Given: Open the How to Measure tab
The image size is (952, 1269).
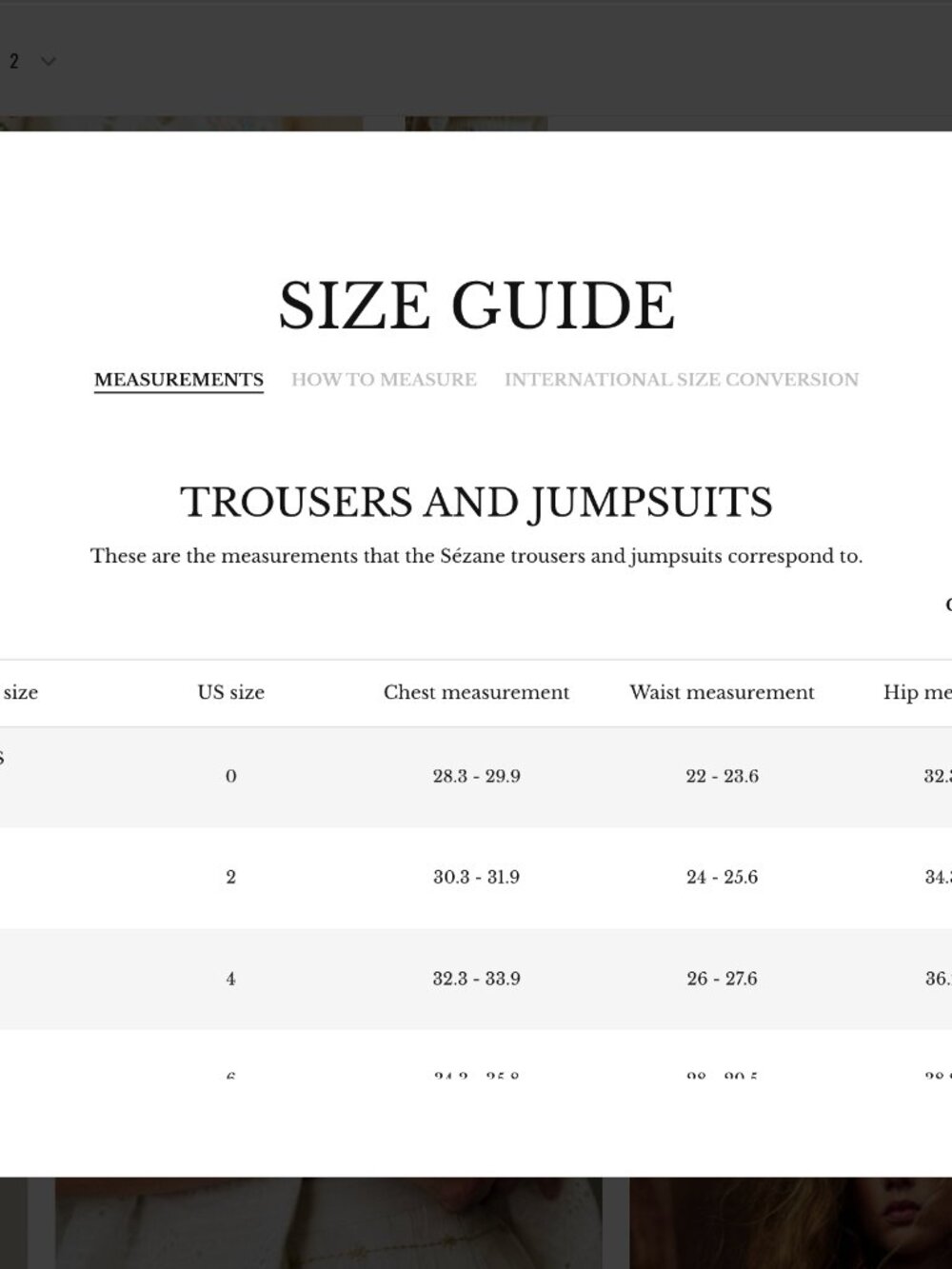Looking at the screenshot, I should tap(384, 380).
